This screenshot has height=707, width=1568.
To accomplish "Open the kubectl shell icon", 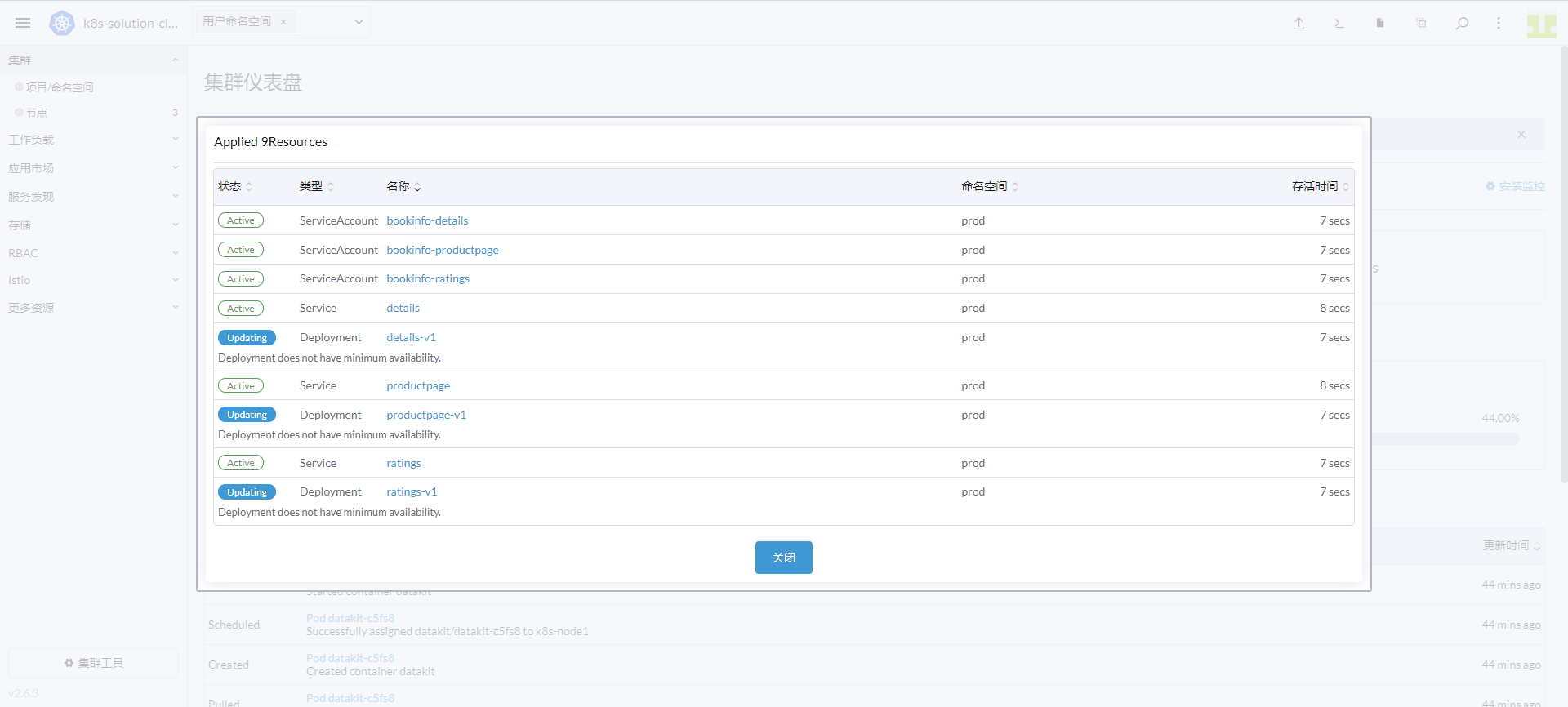I will (x=1339, y=23).
